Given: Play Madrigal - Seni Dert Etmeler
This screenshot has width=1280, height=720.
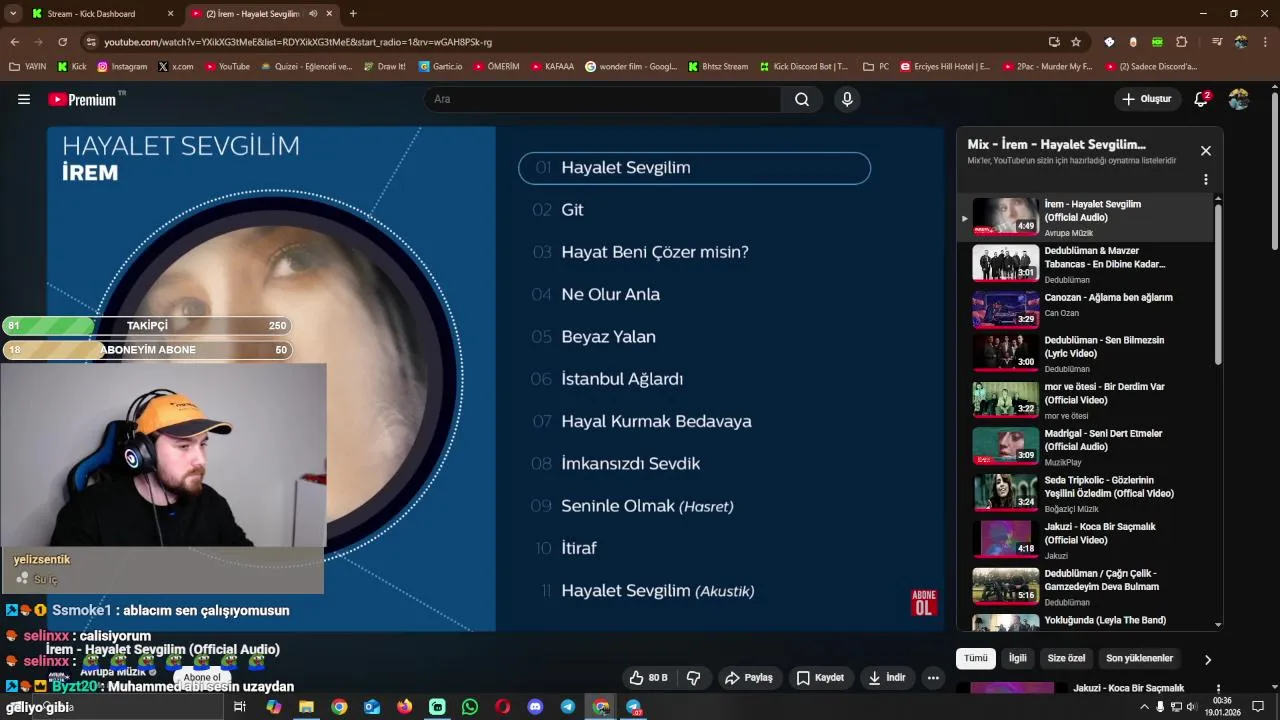Looking at the screenshot, I should tap(1085, 447).
